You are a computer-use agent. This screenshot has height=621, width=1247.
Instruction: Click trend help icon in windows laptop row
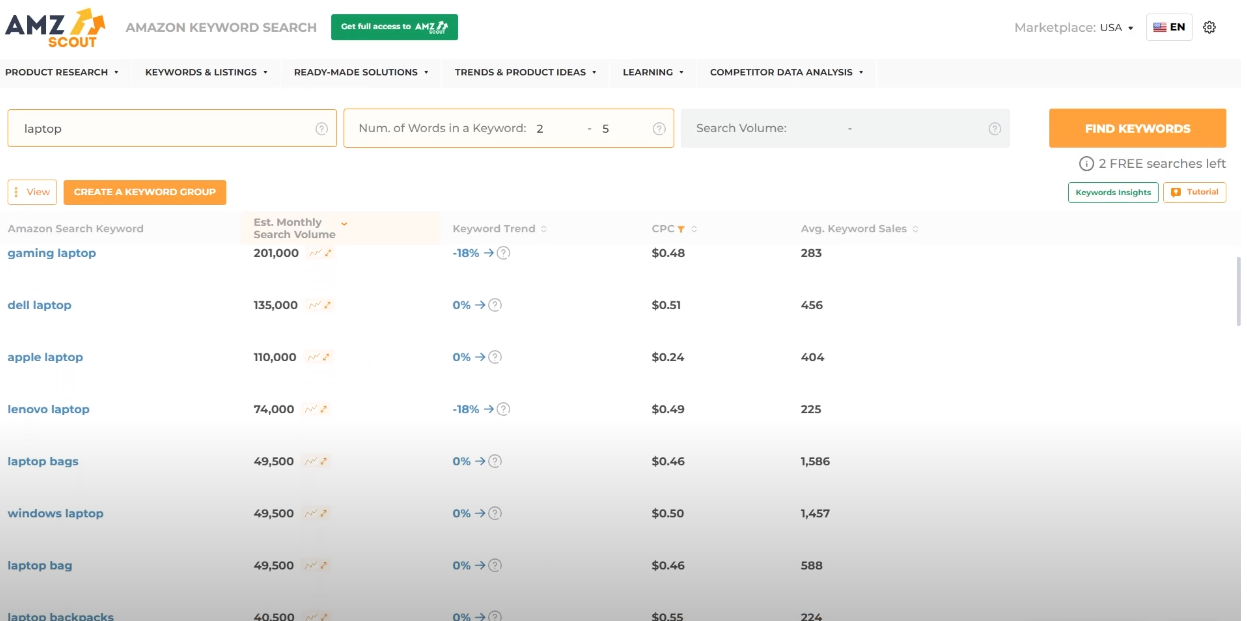pyautogui.click(x=495, y=513)
